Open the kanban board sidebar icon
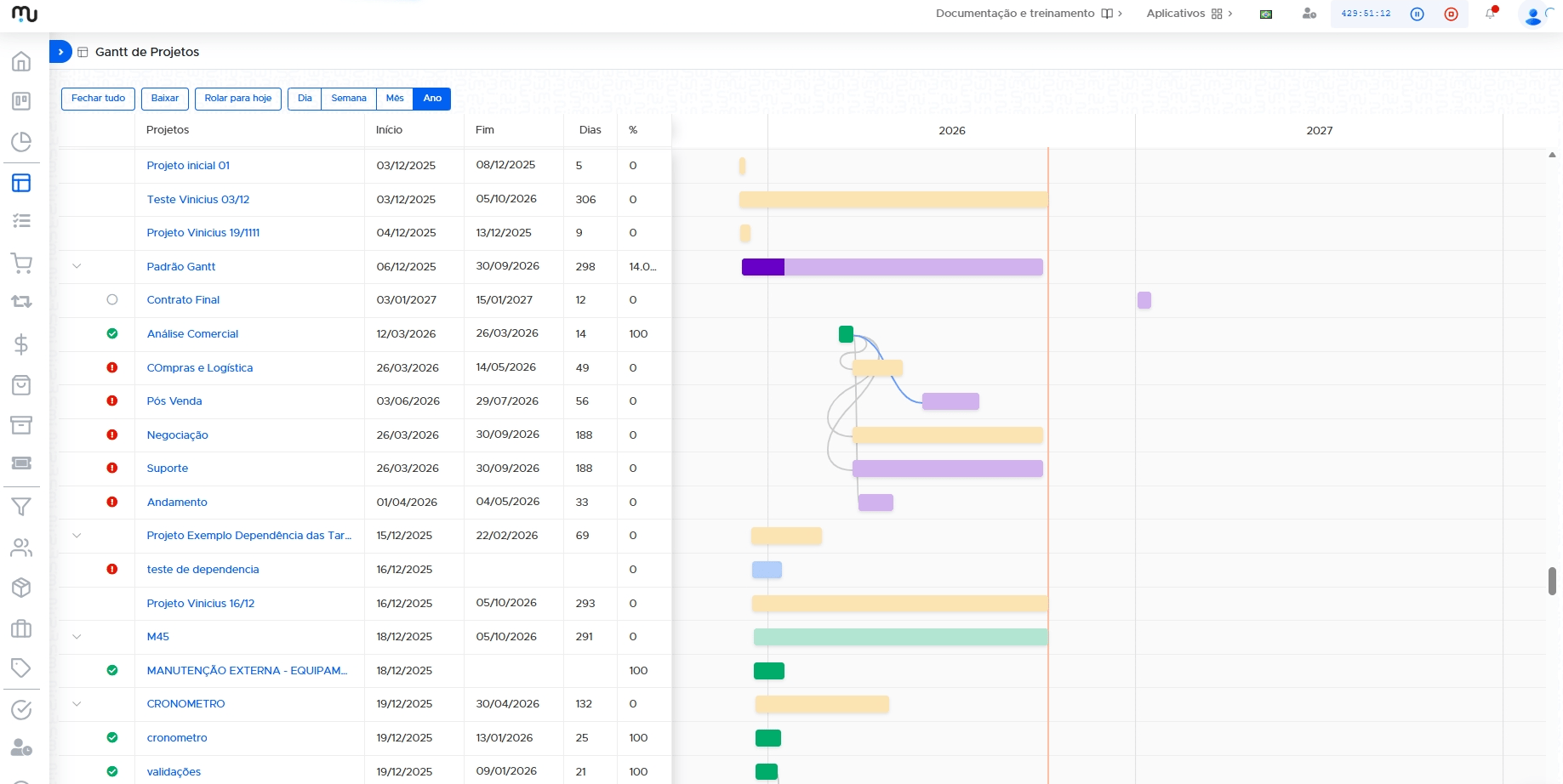Viewport: 1563px width, 784px height. pos(21,101)
